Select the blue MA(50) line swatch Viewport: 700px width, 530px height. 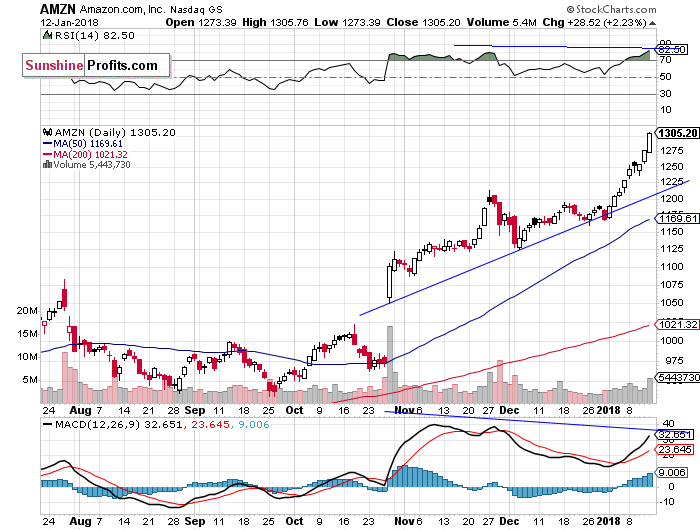47,144
